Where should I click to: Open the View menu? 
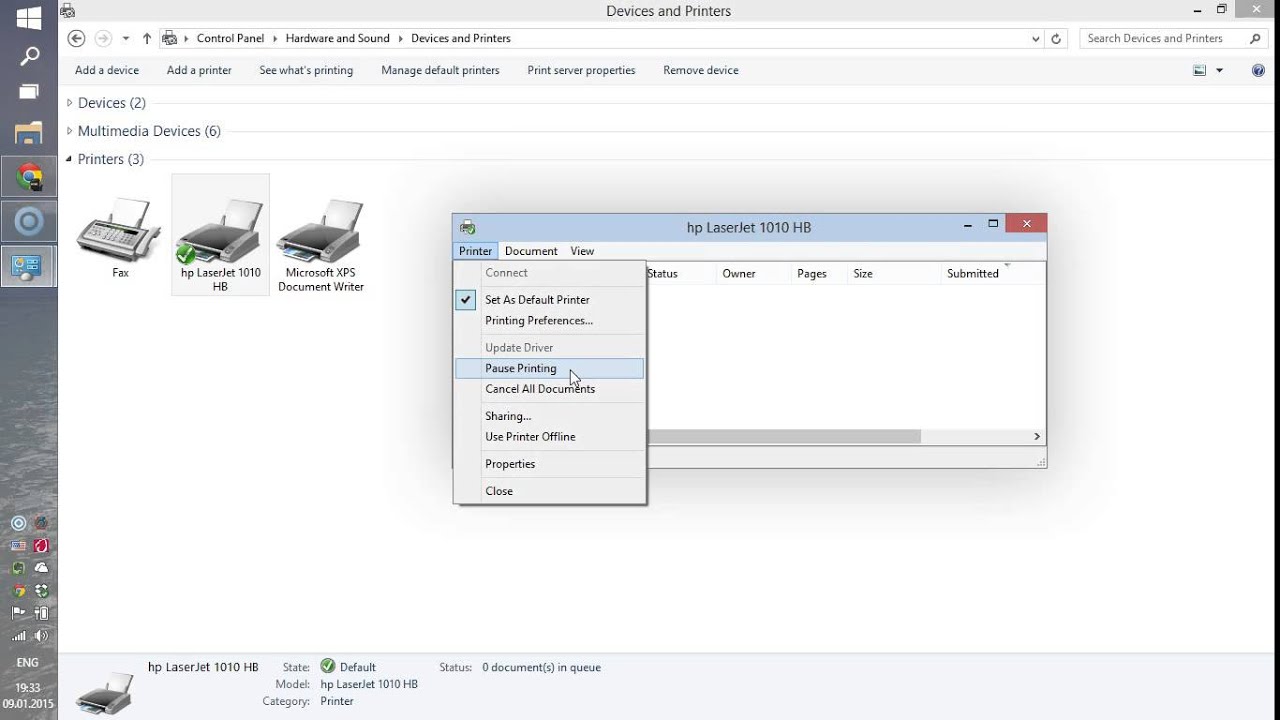coord(582,251)
